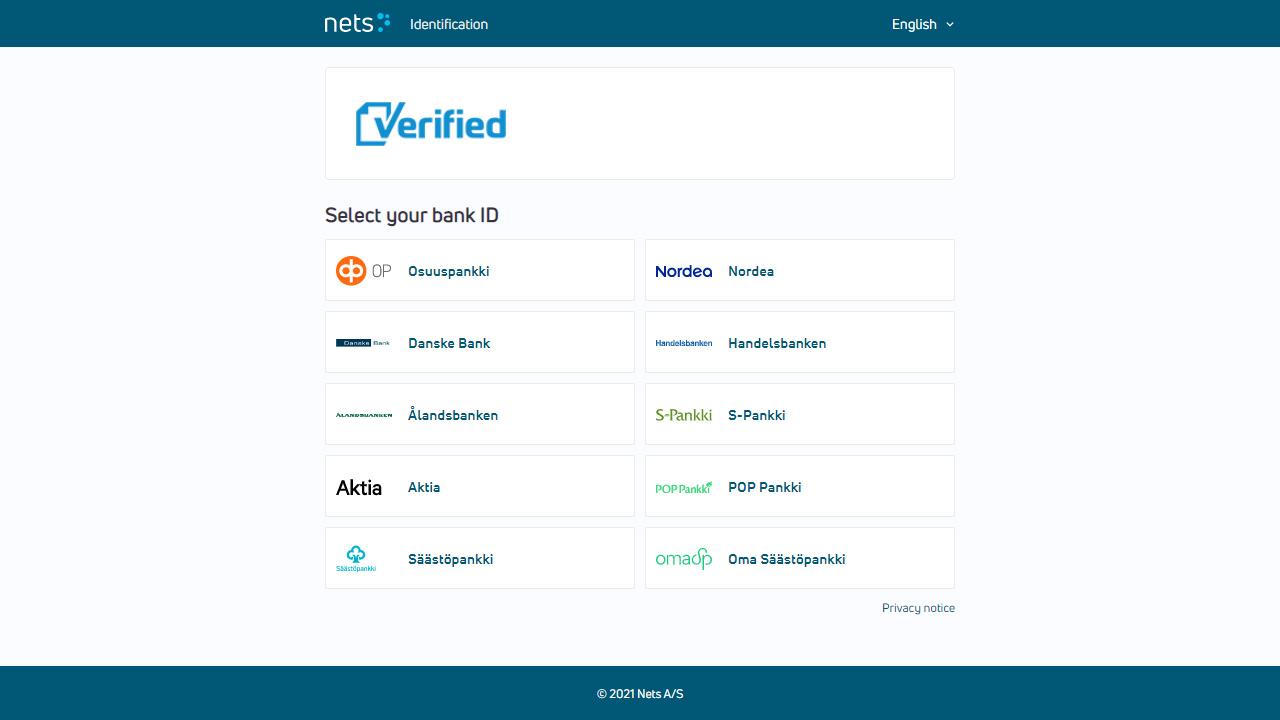Pick Säästöpankki bank label

click(x=451, y=559)
